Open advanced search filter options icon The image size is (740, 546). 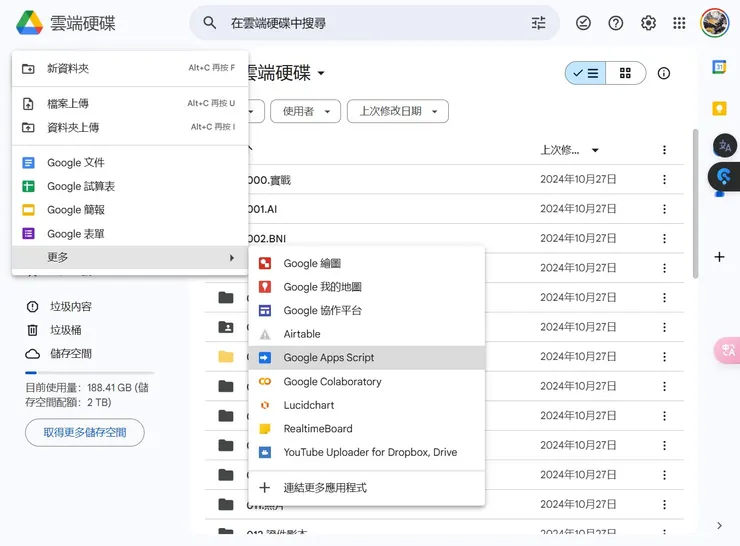click(x=538, y=23)
